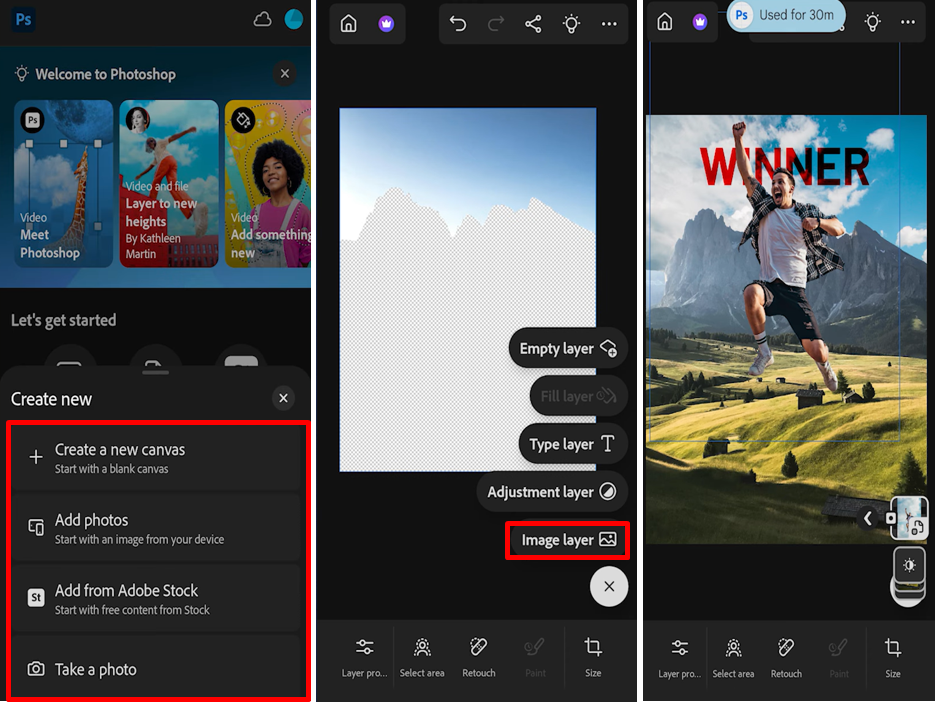935x702 pixels.
Task: Select the floating layer thumbnail
Action: pyautogui.click(x=908, y=518)
